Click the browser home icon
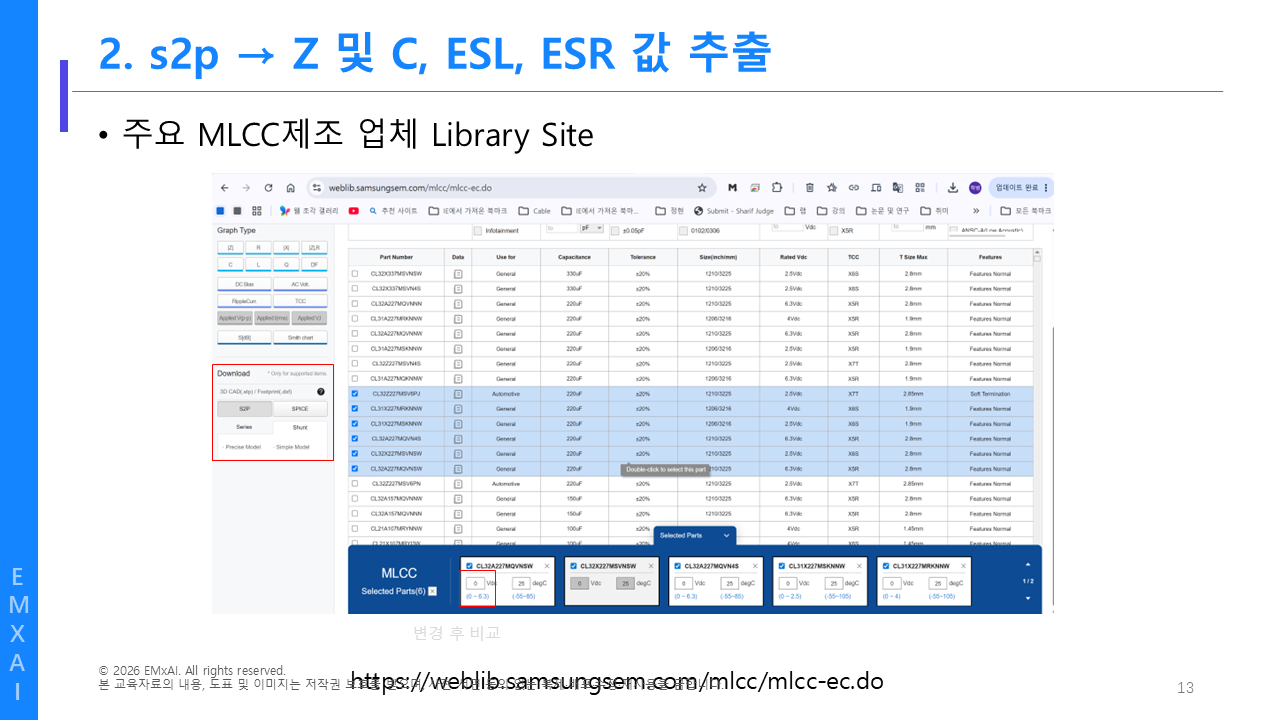 click(x=290, y=188)
